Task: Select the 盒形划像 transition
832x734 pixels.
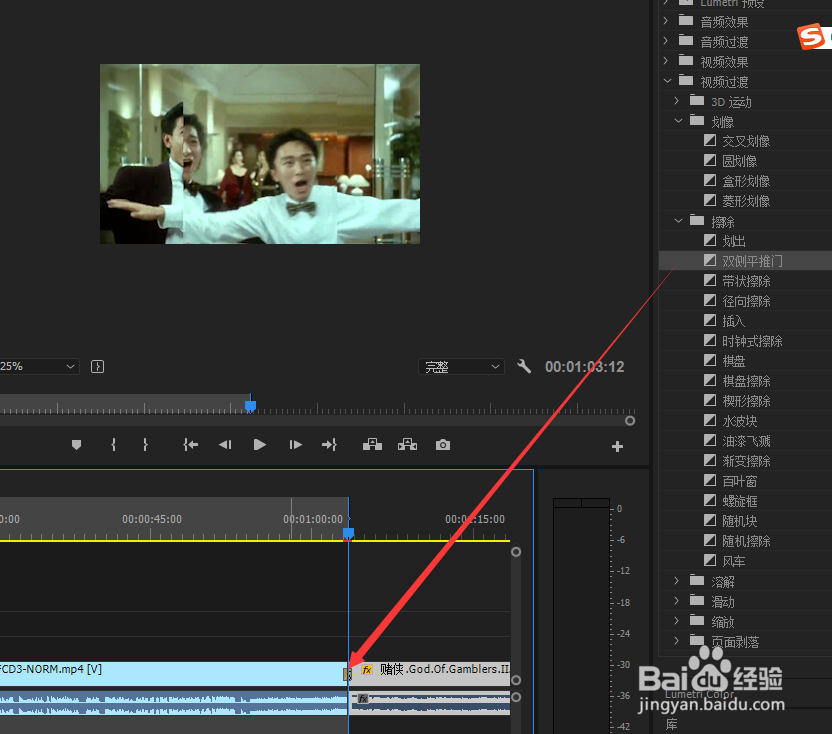Action: coord(746,181)
